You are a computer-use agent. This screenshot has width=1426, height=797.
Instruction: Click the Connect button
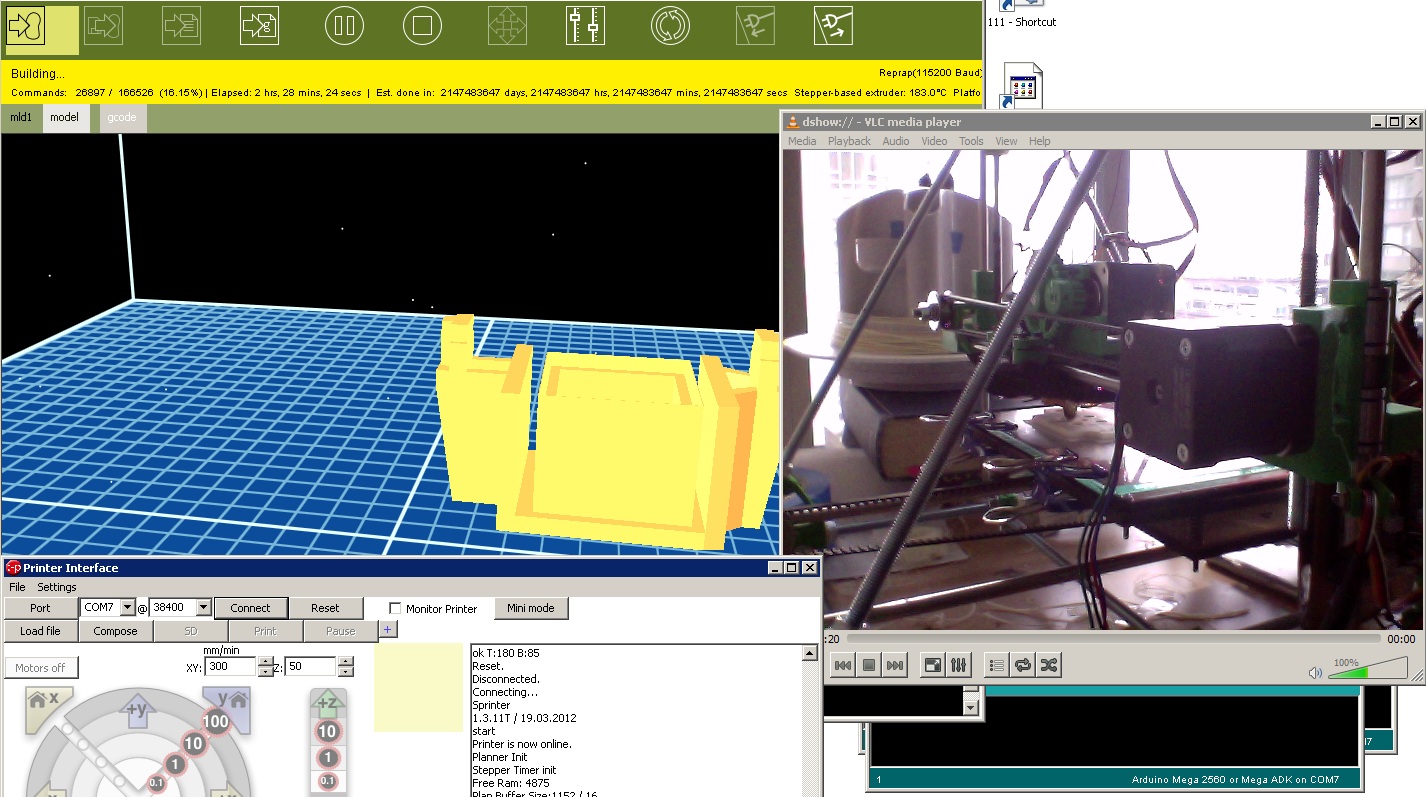(250, 608)
